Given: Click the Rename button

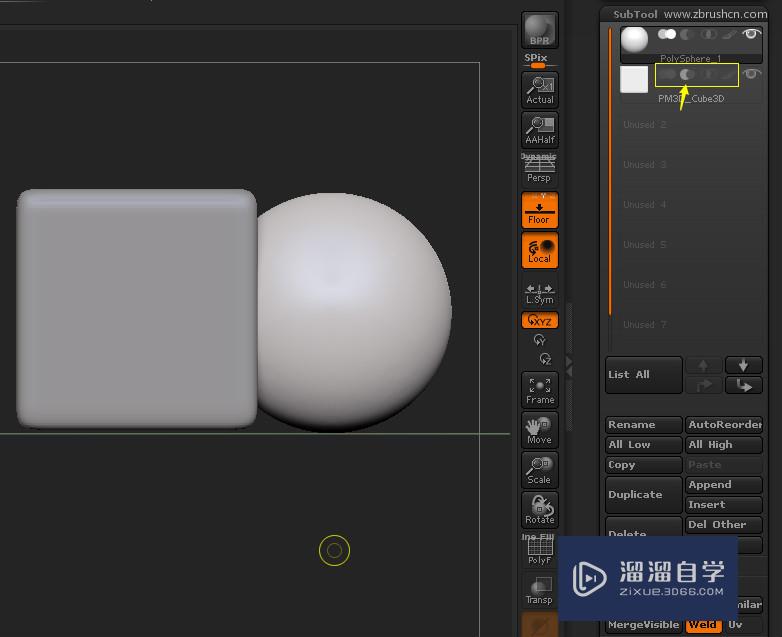Looking at the screenshot, I should point(643,425).
